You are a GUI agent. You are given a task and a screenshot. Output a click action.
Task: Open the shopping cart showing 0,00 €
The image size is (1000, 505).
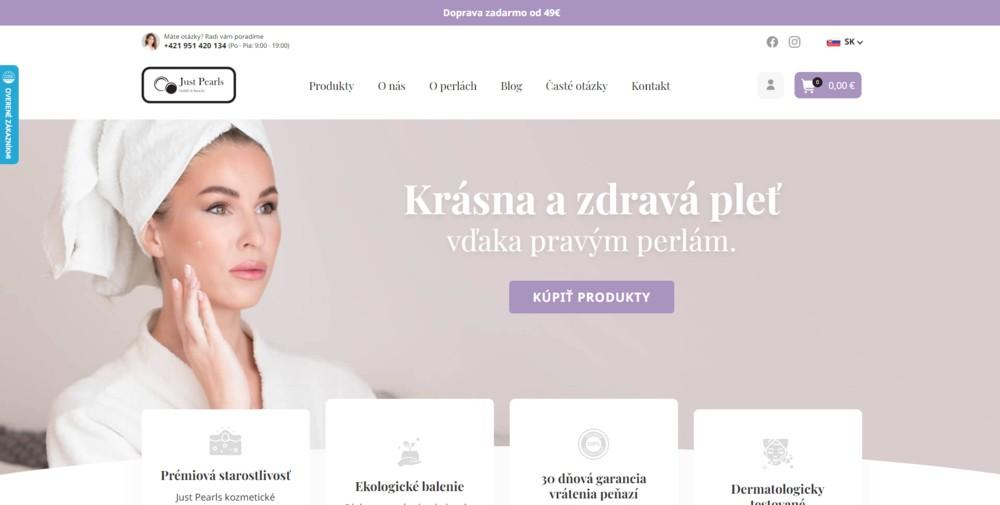point(827,85)
